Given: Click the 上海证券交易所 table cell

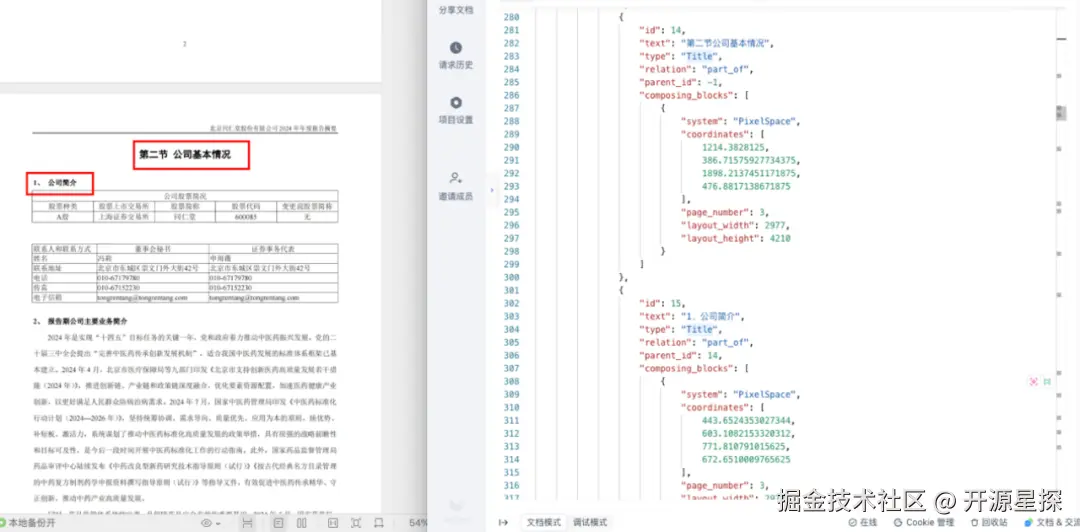Looking at the screenshot, I should (124, 216).
